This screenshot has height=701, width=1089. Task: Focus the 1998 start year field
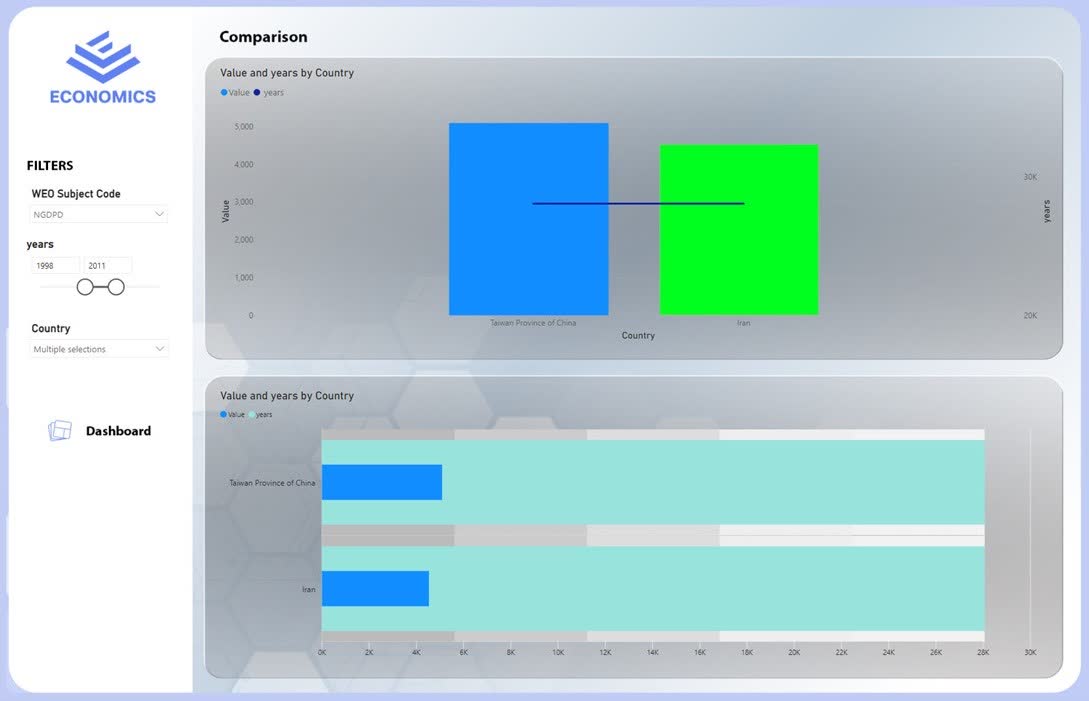(x=55, y=266)
